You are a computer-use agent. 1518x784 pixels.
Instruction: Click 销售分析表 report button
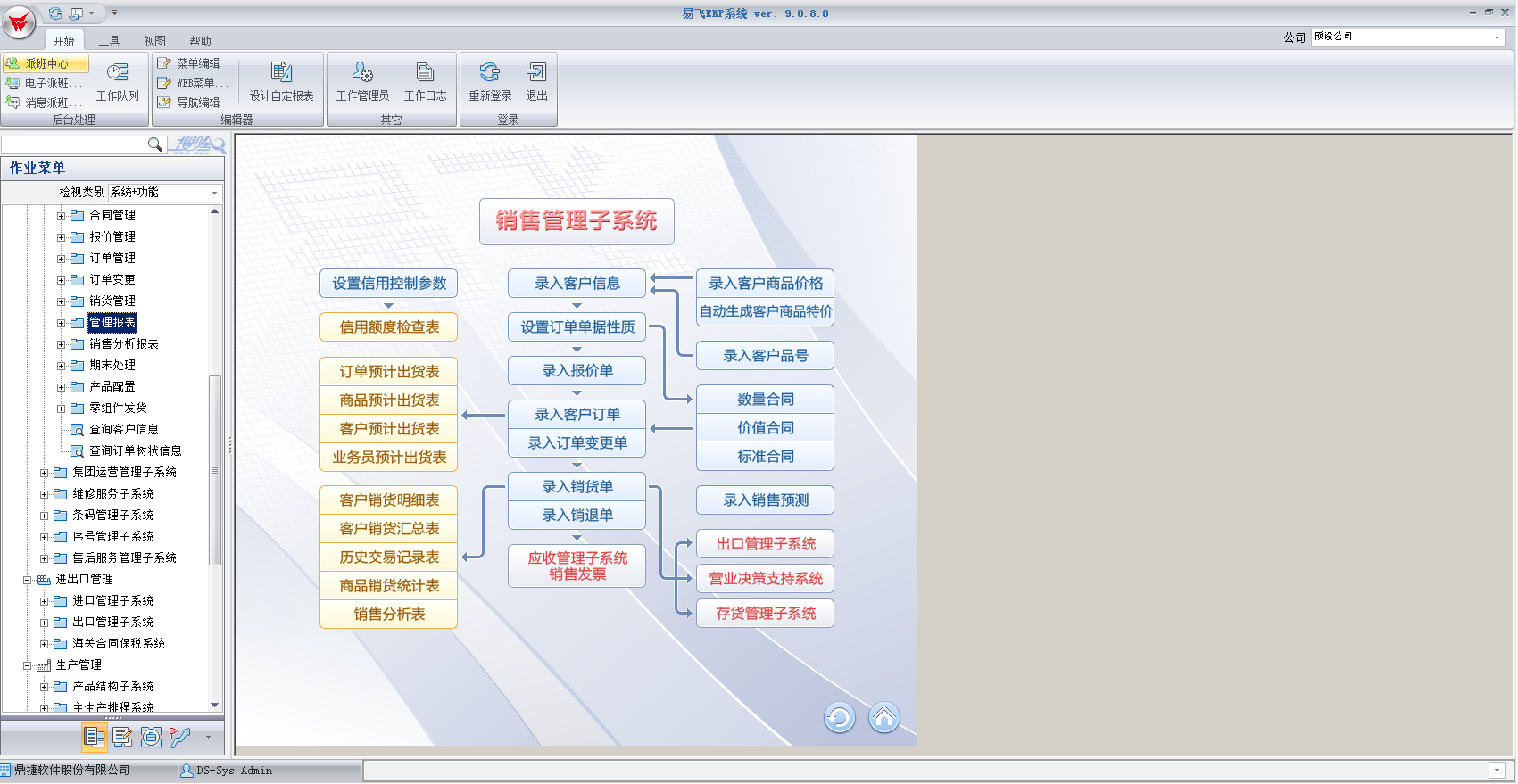[389, 614]
